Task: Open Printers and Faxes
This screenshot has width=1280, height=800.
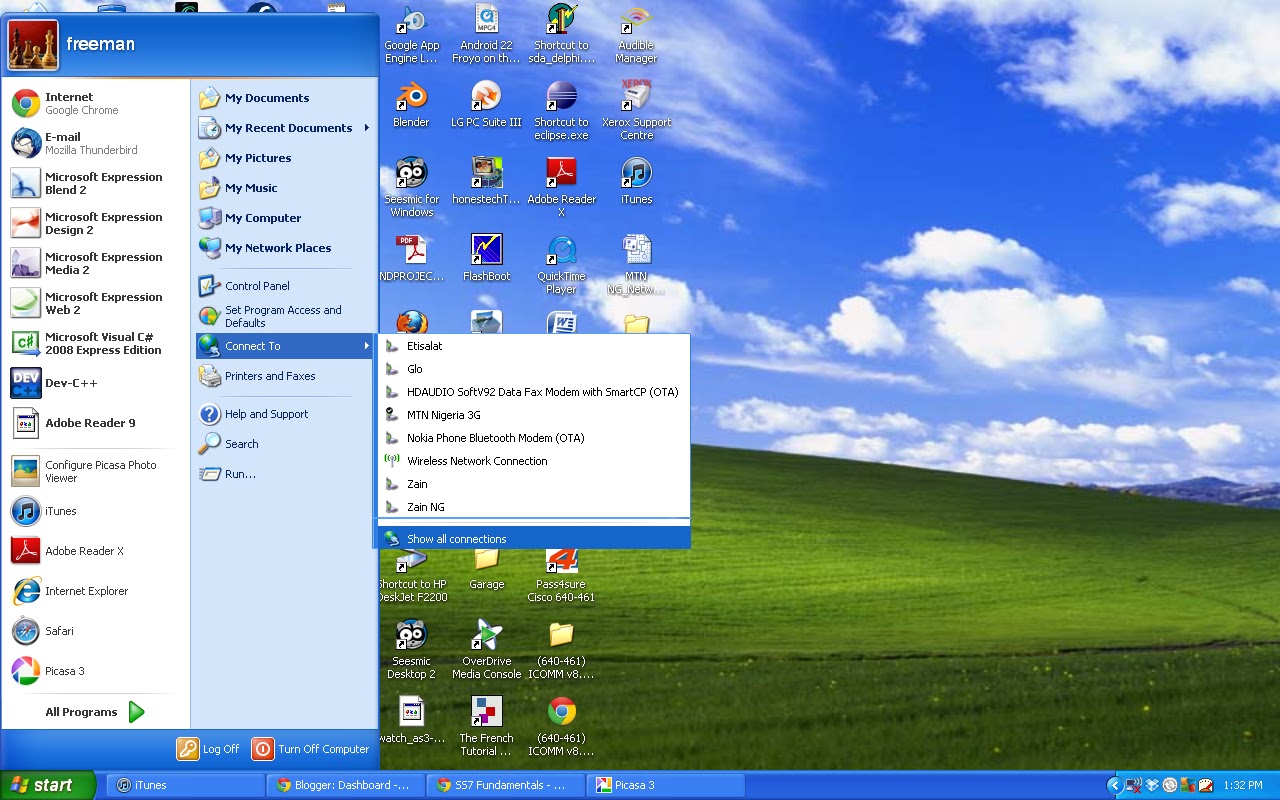Action: 284,376
